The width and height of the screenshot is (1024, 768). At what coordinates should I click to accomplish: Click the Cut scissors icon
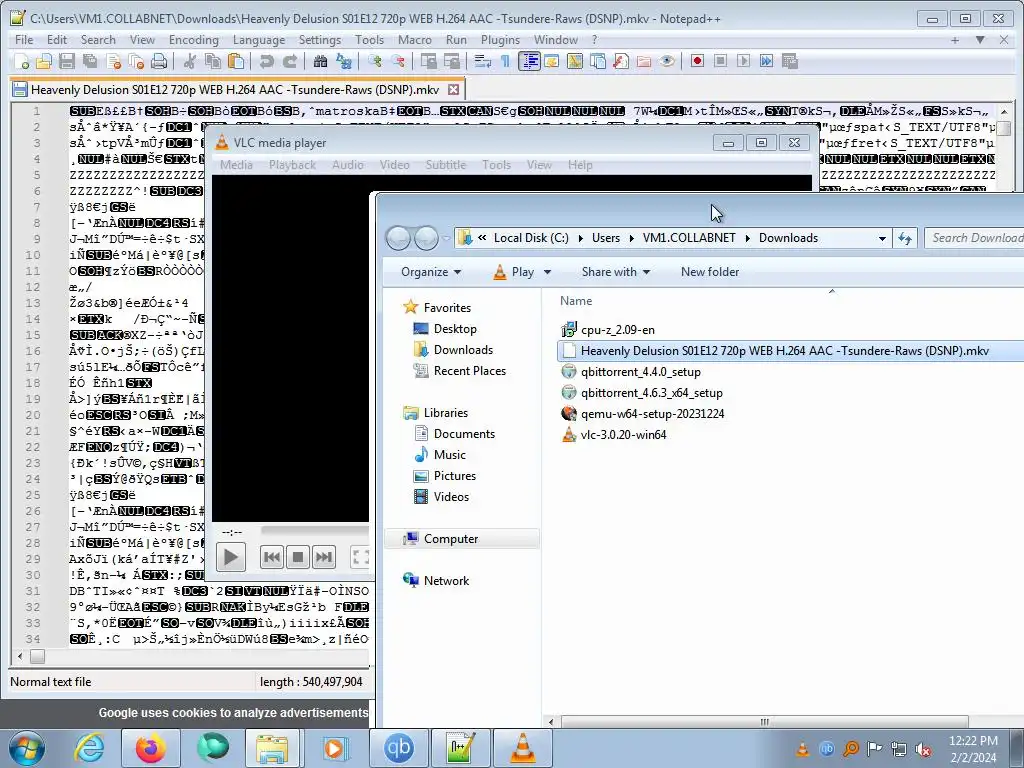point(189,61)
